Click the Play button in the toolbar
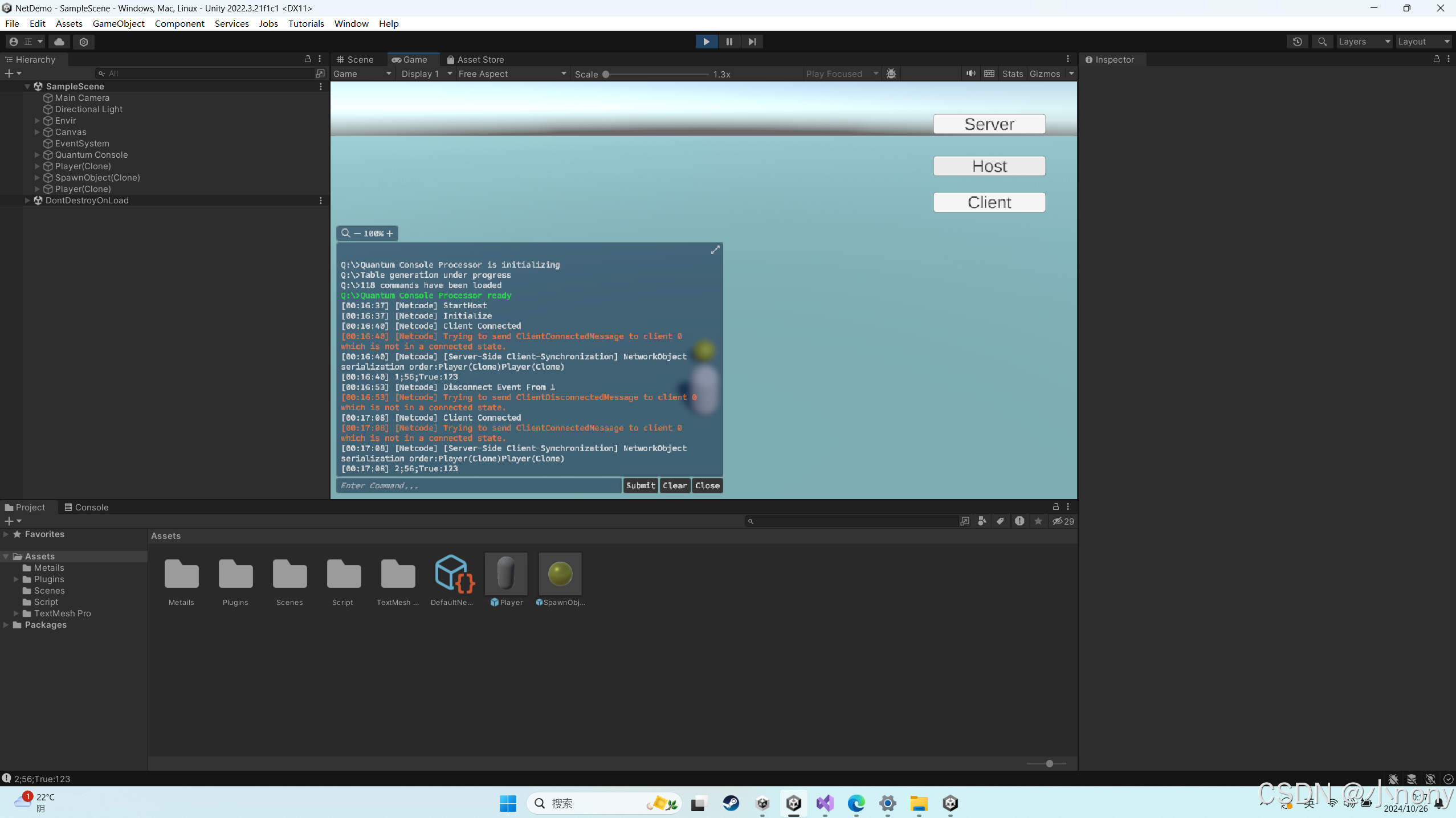The width and height of the screenshot is (1456, 818). click(x=706, y=42)
